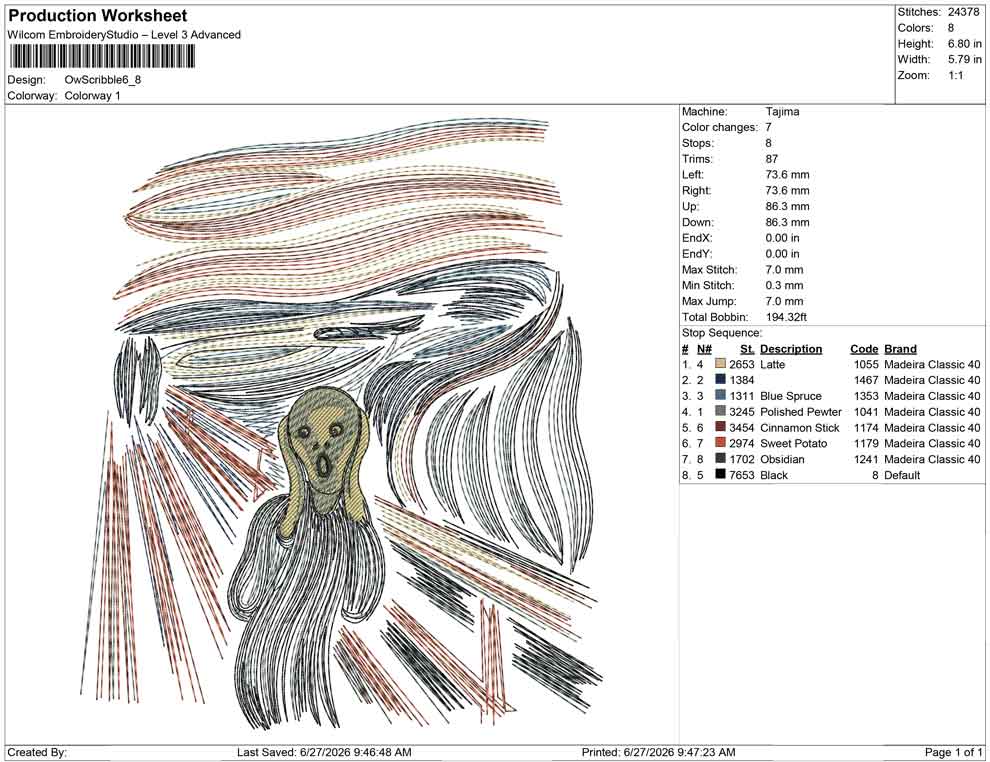
Task: Click the Height value 6.80 in
Action: 965,44
